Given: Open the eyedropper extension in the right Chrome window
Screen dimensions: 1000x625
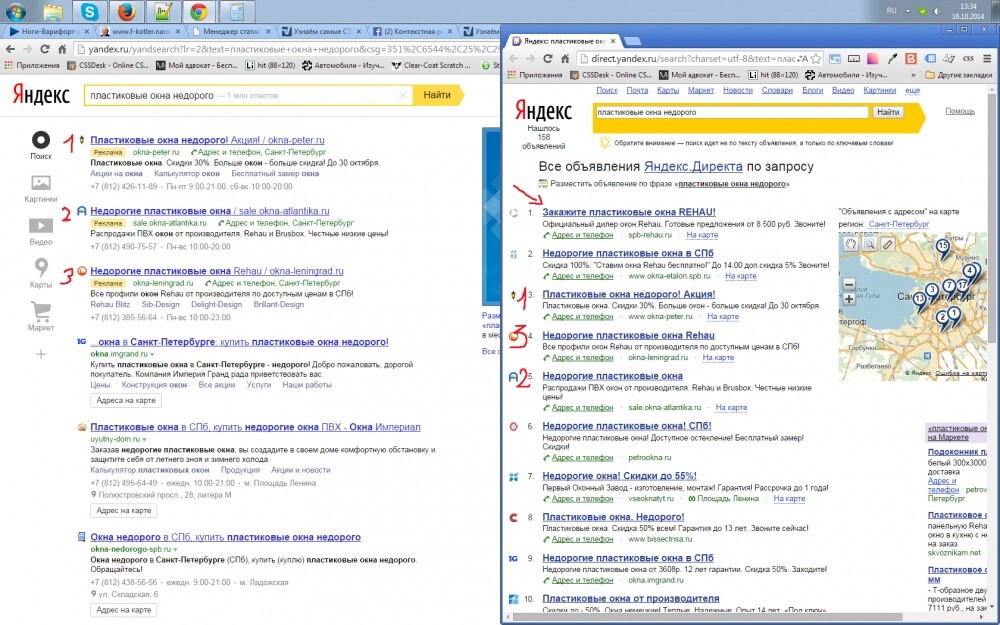Looking at the screenshot, I should (x=893, y=59).
